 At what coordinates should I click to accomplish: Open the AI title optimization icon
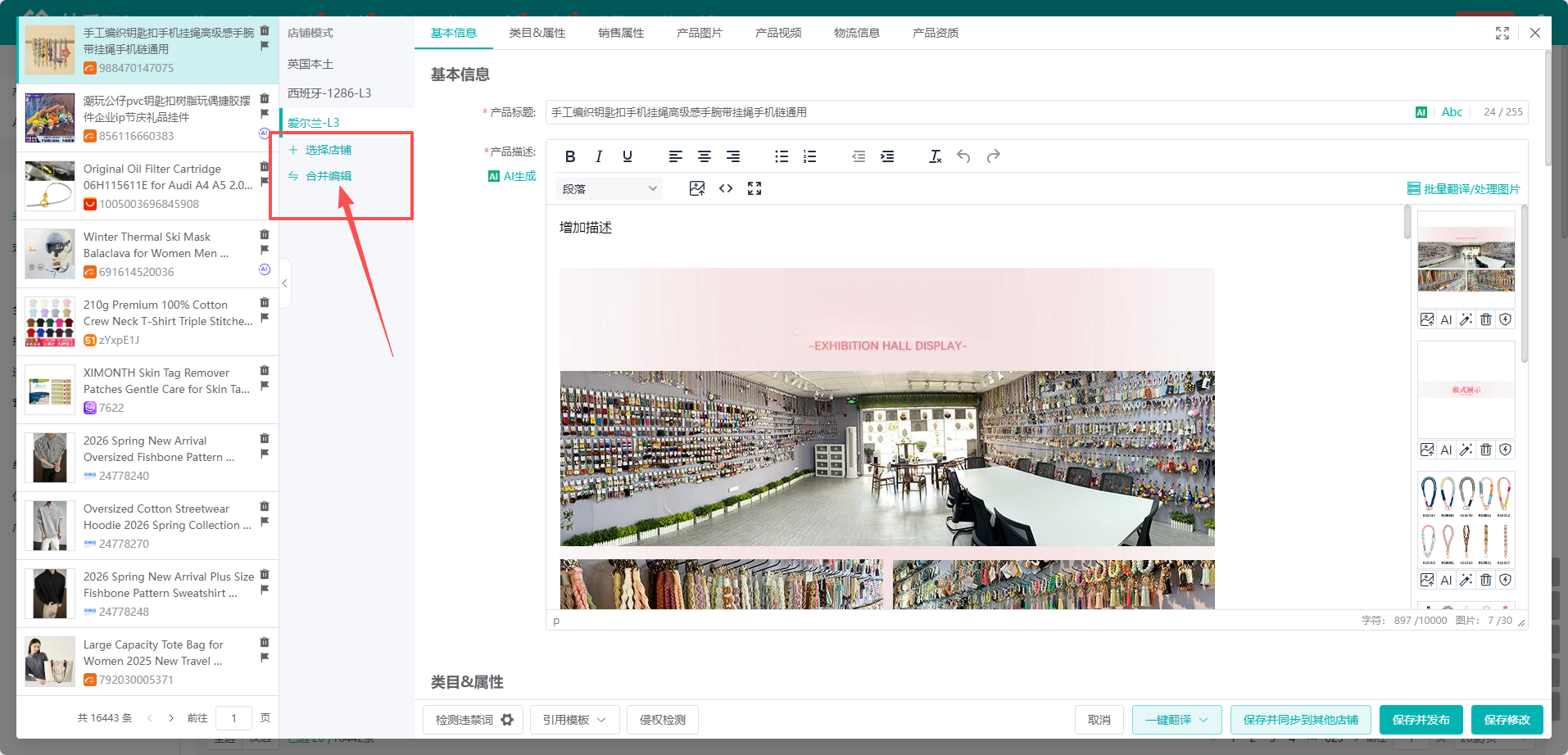[x=1421, y=112]
